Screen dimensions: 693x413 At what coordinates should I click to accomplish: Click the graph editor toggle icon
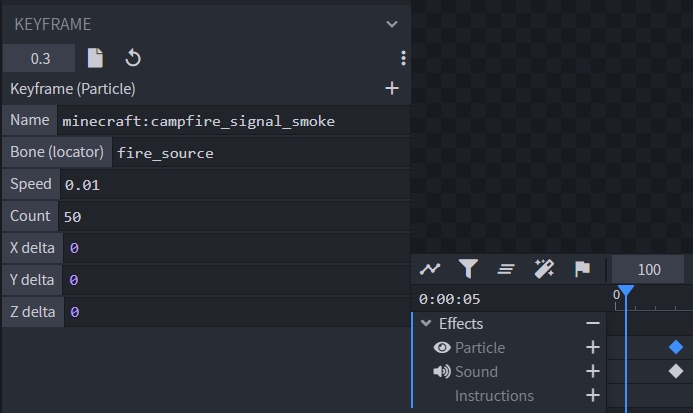[430, 269]
